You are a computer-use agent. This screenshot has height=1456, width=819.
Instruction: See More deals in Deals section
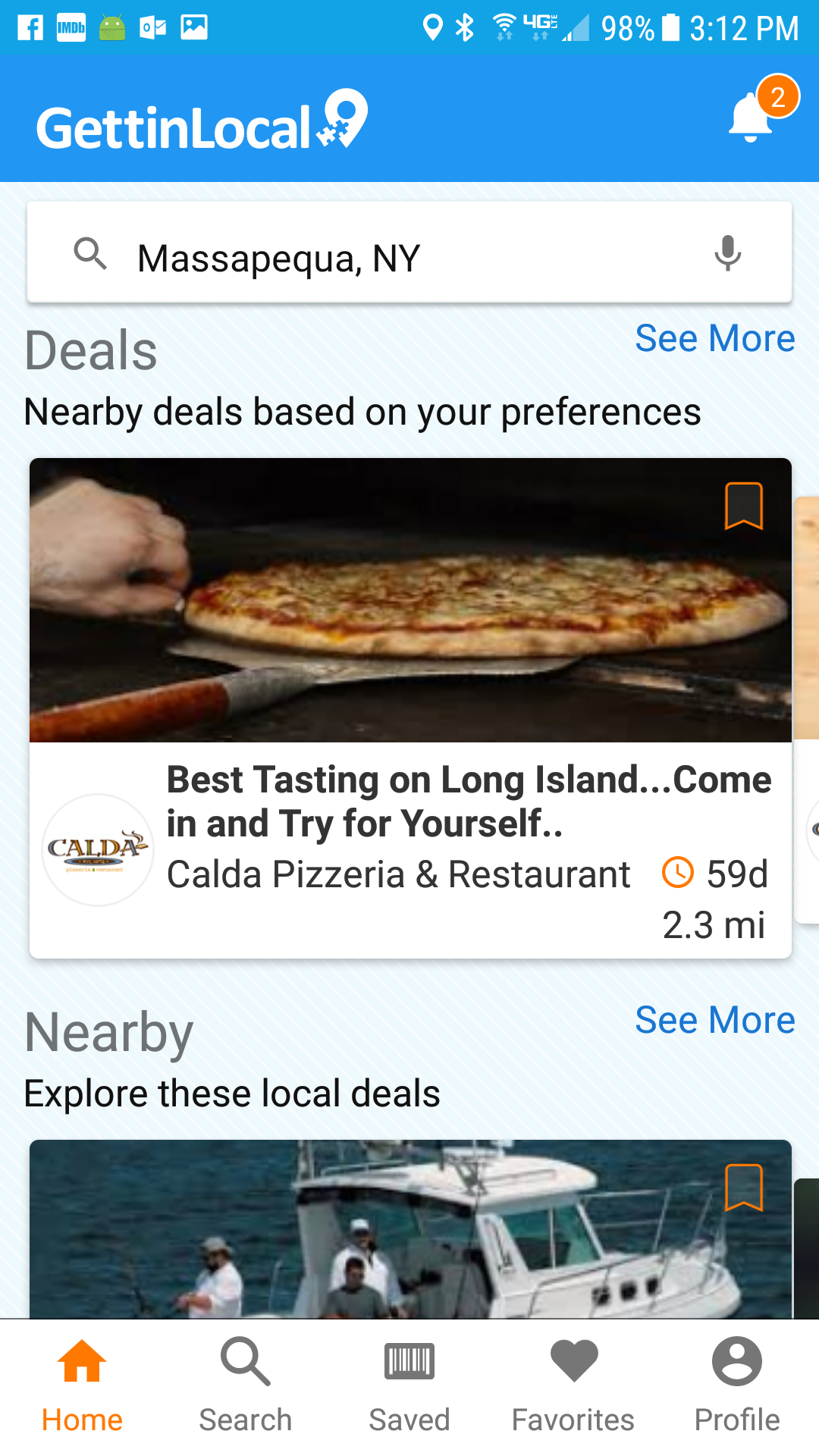coord(714,338)
